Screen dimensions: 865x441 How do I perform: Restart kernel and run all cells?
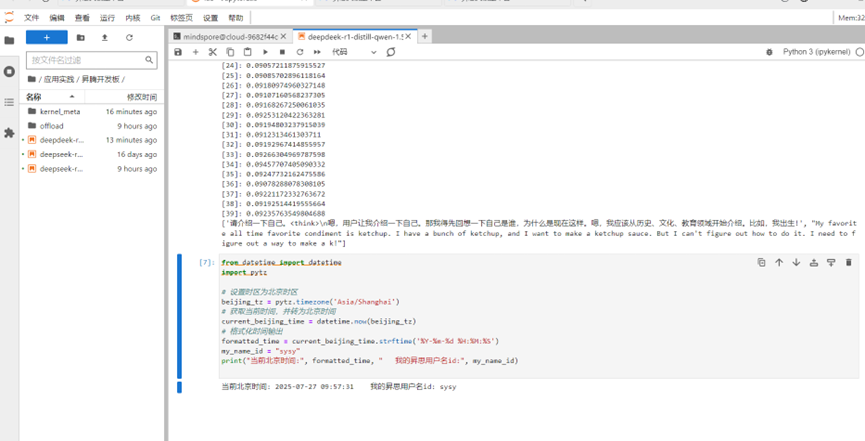[317, 52]
